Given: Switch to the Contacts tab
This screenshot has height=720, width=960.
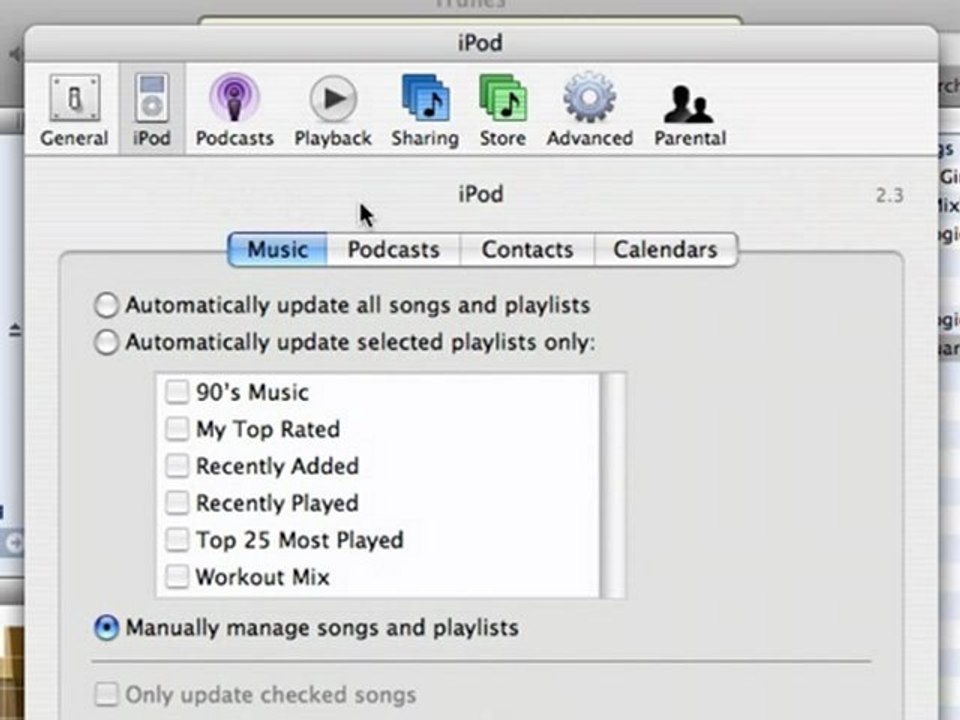Looking at the screenshot, I should coord(527,250).
